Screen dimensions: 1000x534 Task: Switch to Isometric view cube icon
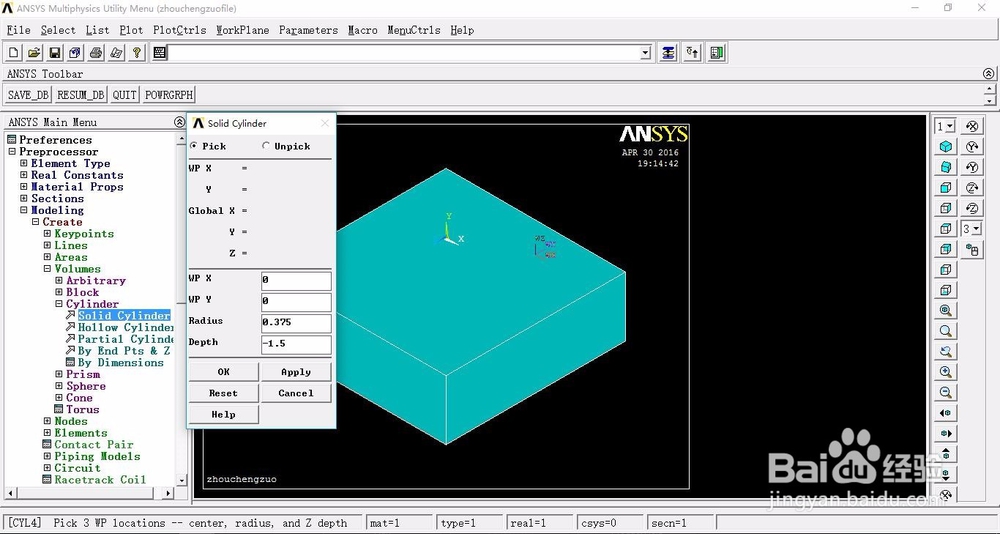click(x=946, y=147)
